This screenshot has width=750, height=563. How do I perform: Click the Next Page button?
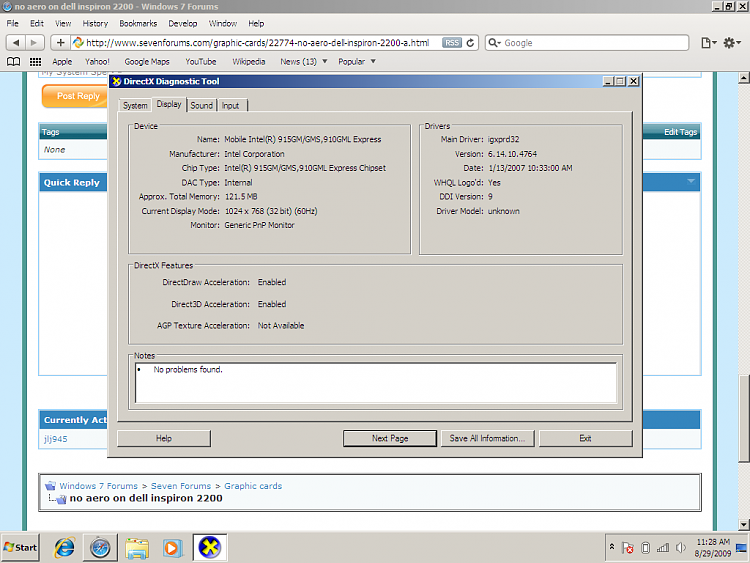(390, 438)
